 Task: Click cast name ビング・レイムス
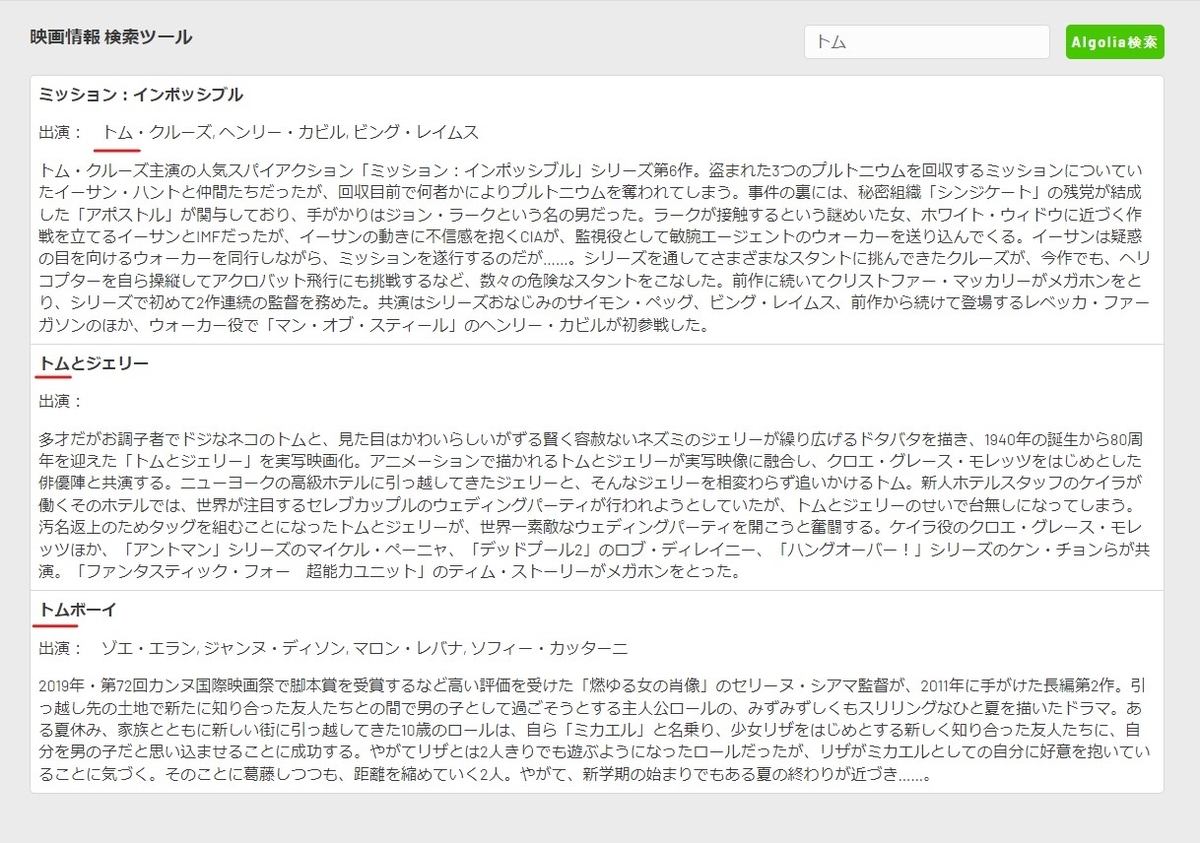[x=416, y=132]
